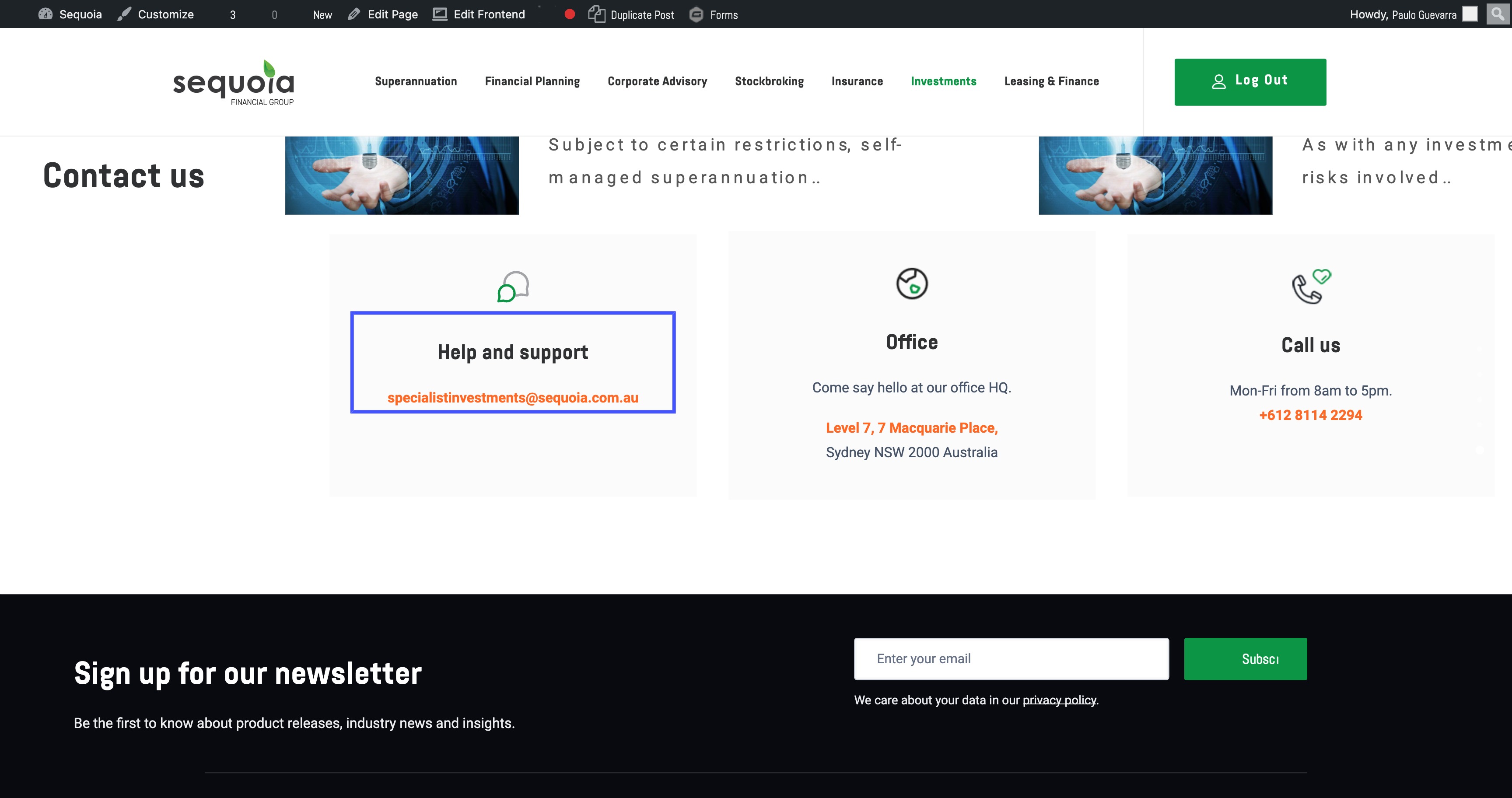Click the Edit Page pencil icon
Screen dimensions: 1512x798
[353, 14]
